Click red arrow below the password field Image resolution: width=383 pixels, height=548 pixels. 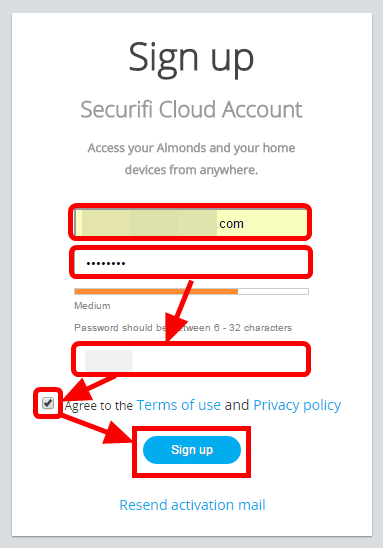coord(179,310)
